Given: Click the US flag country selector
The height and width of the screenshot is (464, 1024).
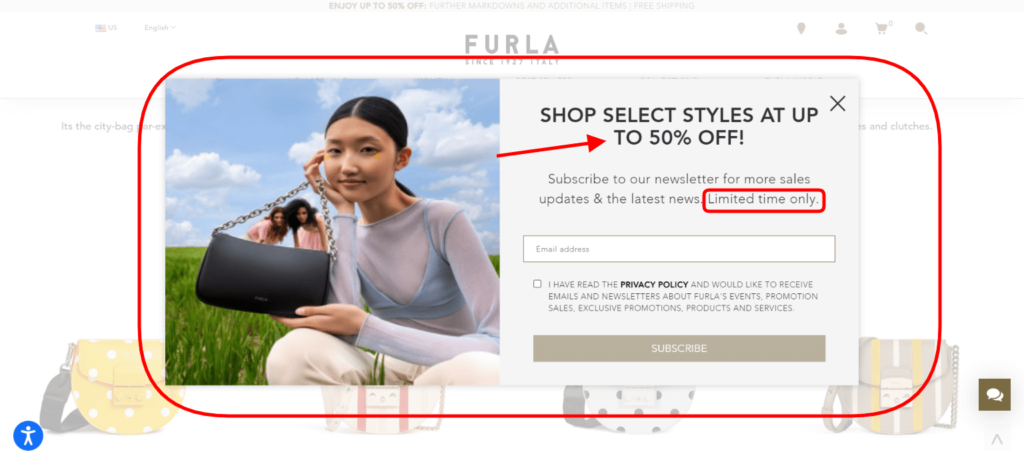Looking at the screenshot, I should tap(106, 28).
